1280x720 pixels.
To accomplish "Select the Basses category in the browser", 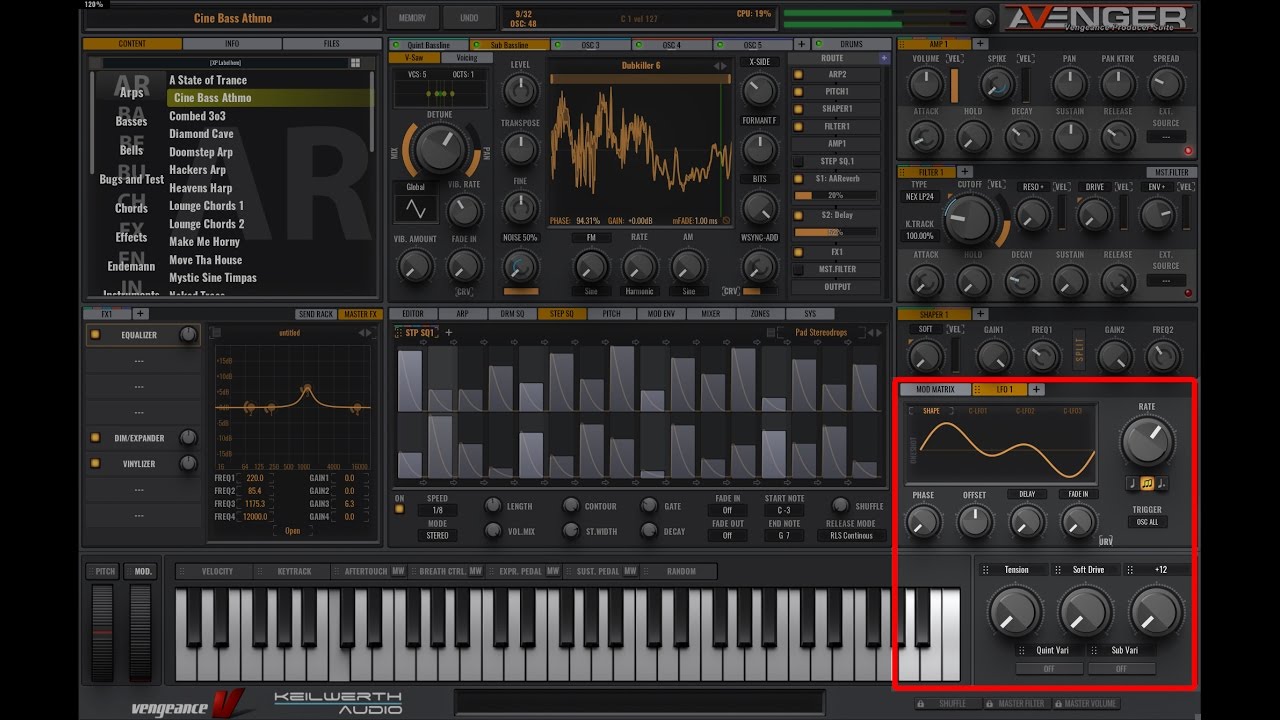I will coord(131,122).
